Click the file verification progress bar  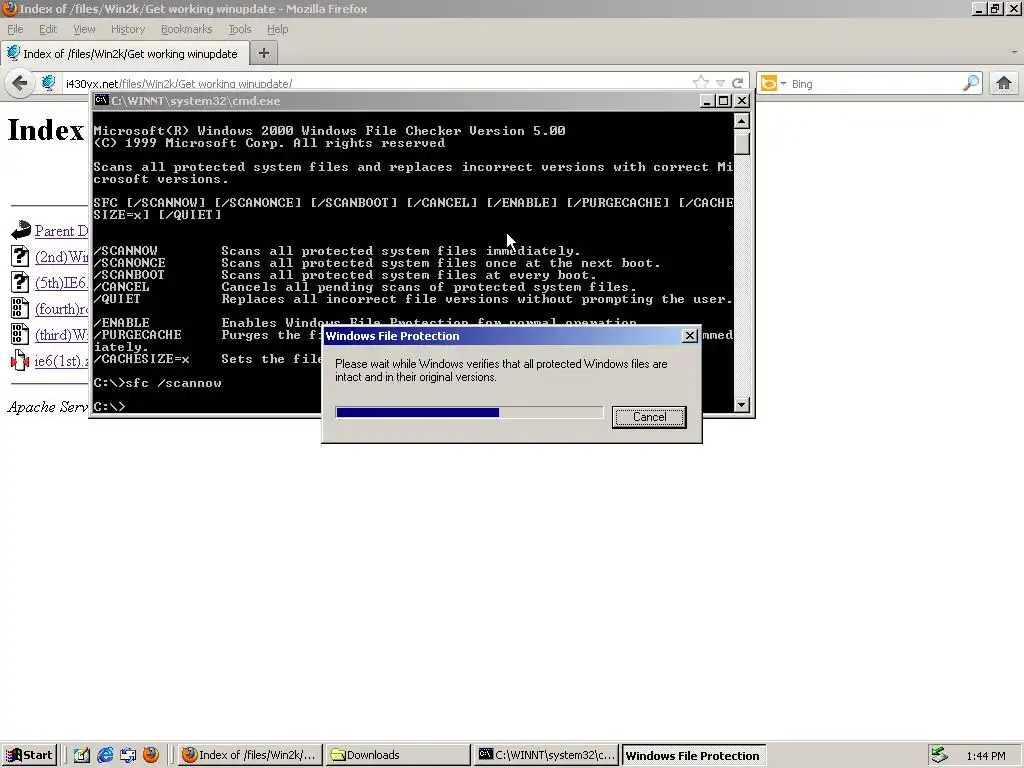pyautogui.click(x=469, y=412)
